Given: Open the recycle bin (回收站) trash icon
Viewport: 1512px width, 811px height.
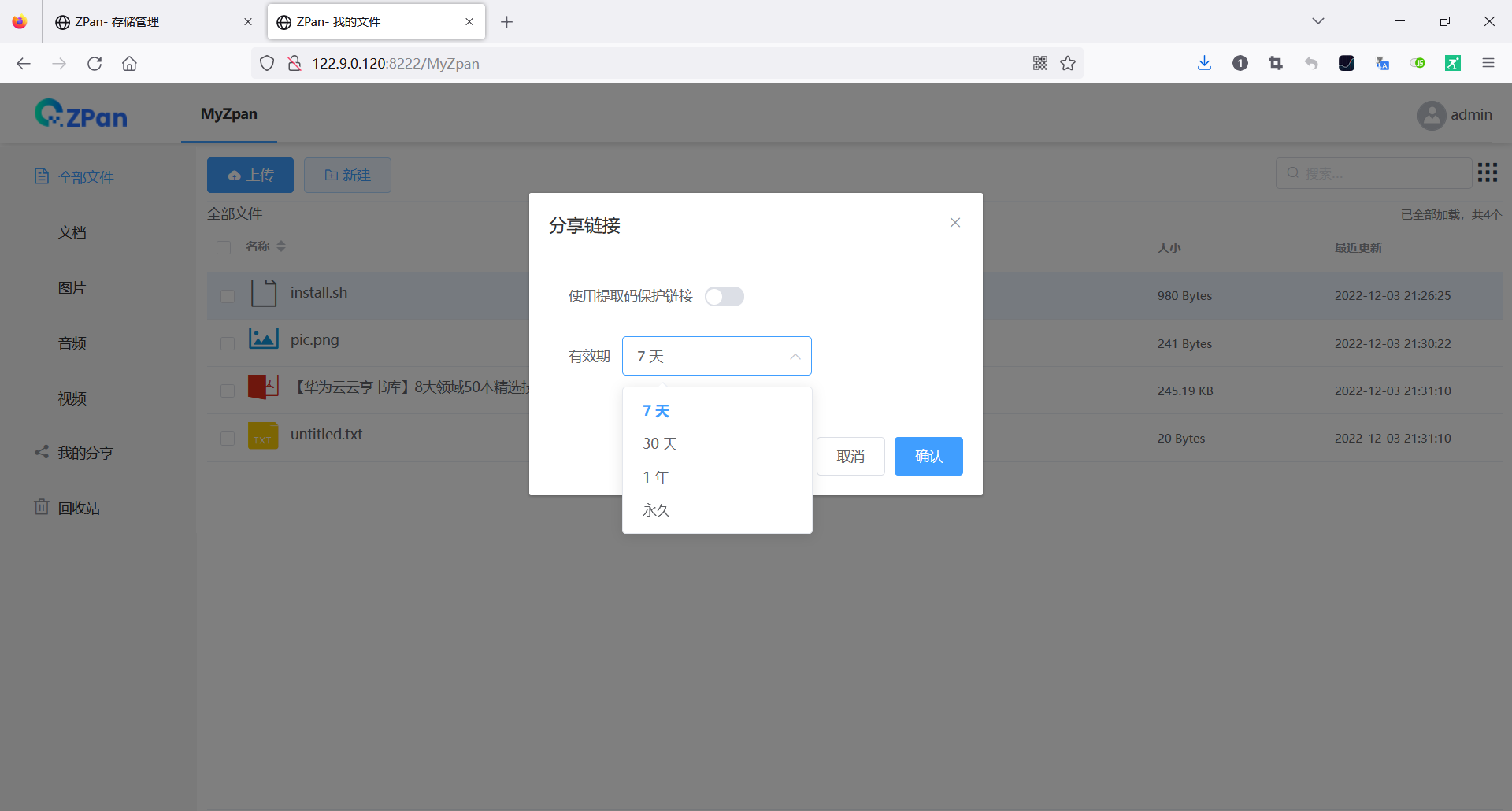Looking at the screenshot, I should coord(42,507).
